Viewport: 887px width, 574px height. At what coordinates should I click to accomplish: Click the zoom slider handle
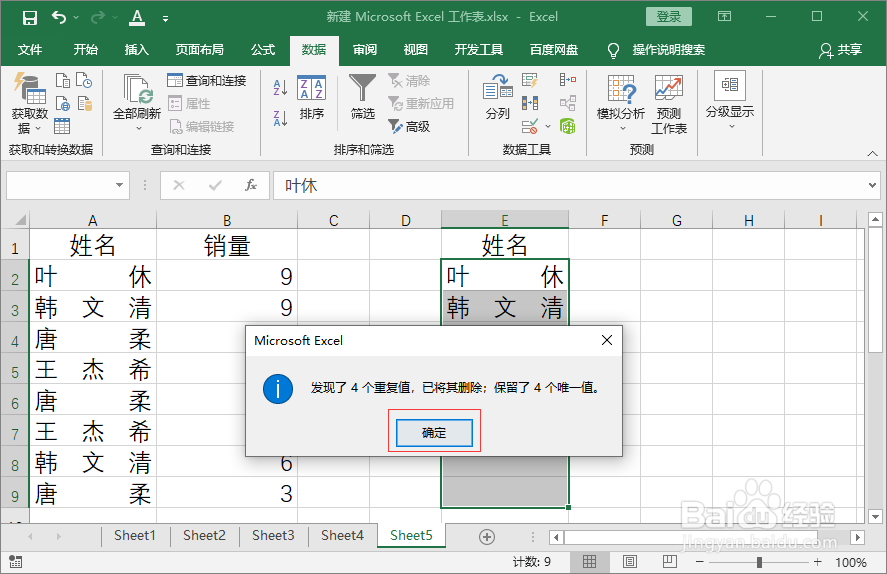coord(759,562)
